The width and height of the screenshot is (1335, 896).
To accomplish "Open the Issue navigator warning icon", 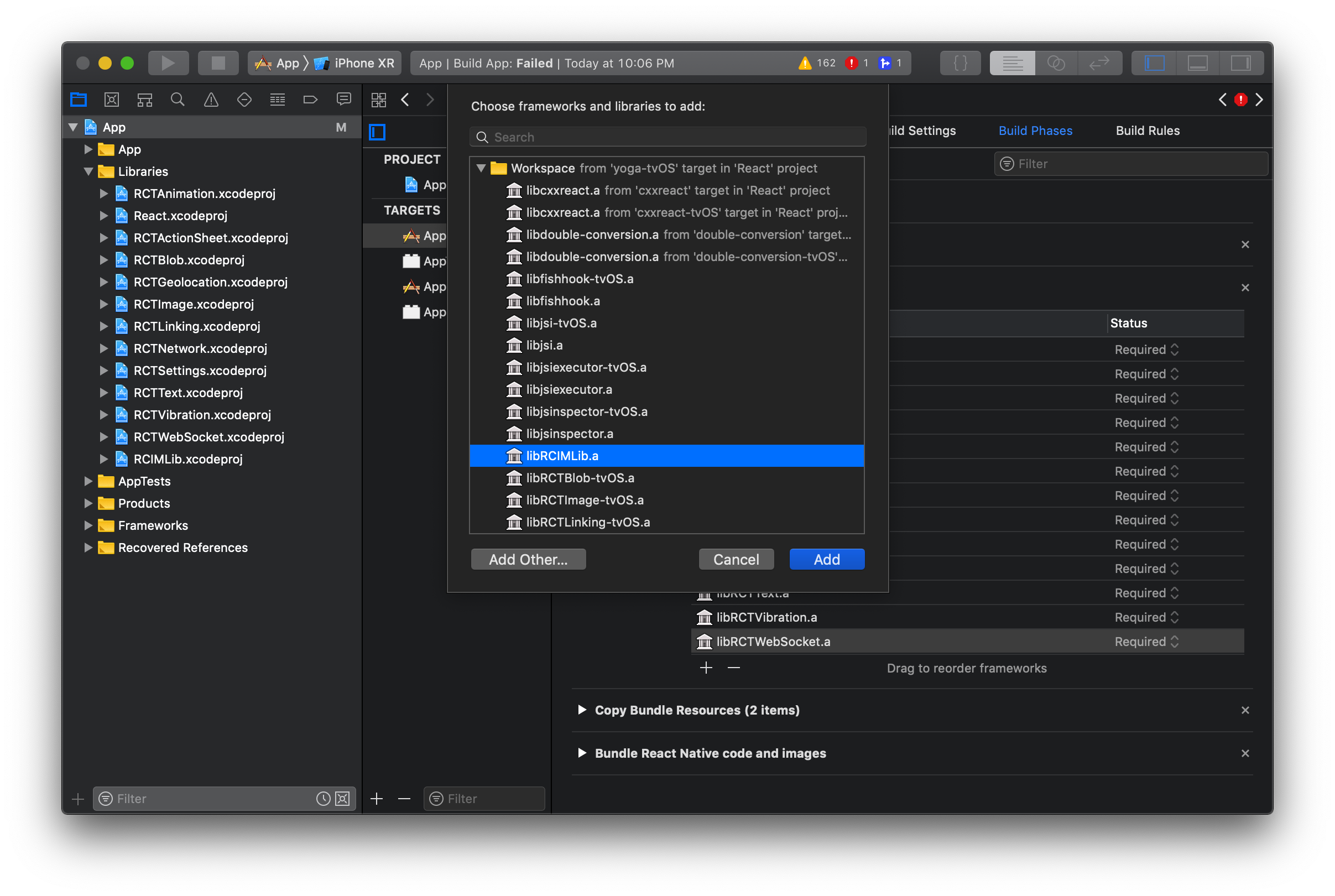I will [x=211, y=100].
